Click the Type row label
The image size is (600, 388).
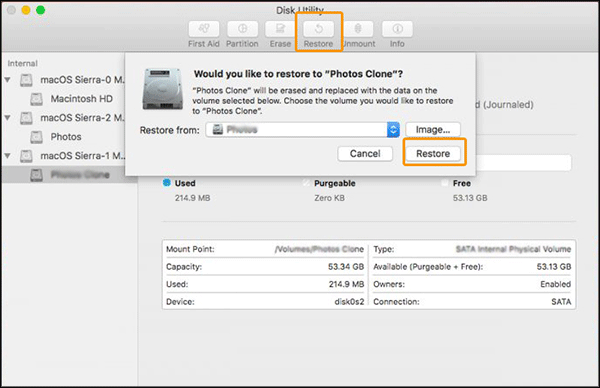(383, 249)
